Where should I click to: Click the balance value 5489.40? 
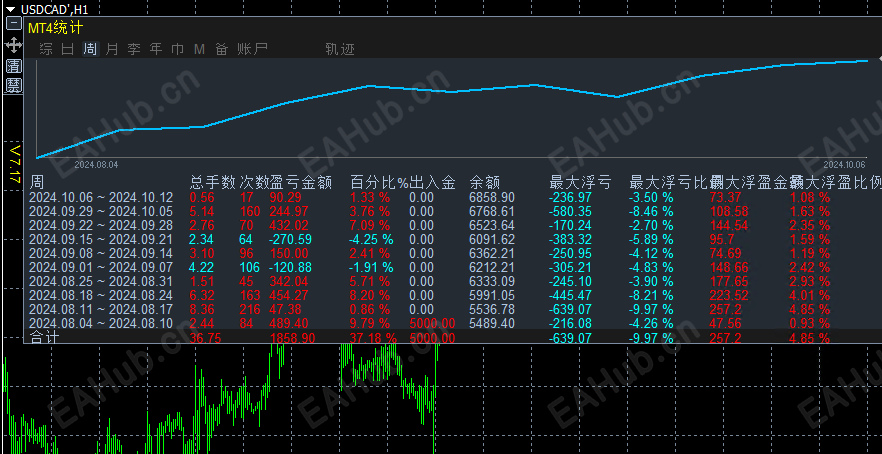click(492, 323)
